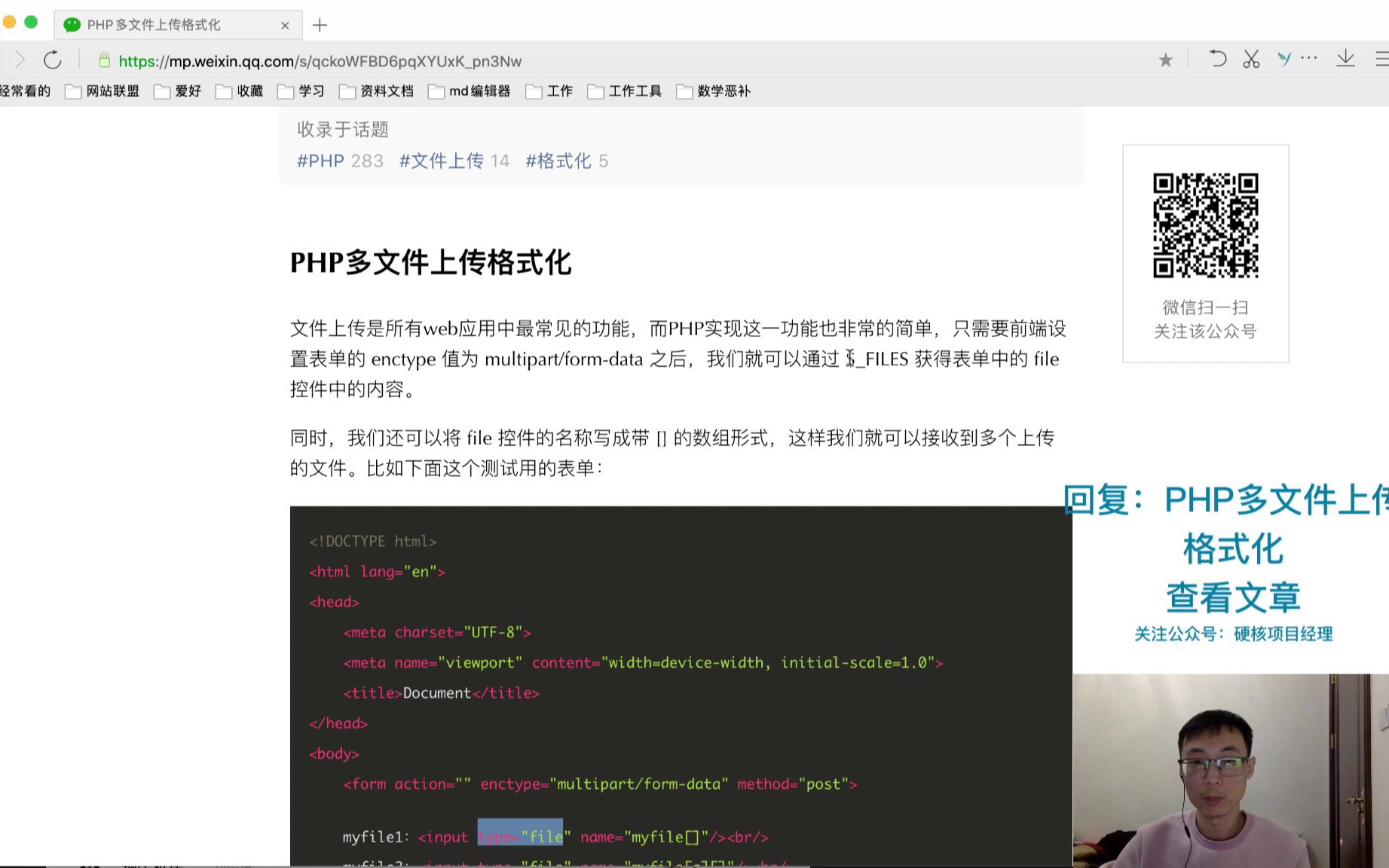Open browser hamburger menu at far right
This screenshot has height=868, width=1389.
pos(1382,59)
